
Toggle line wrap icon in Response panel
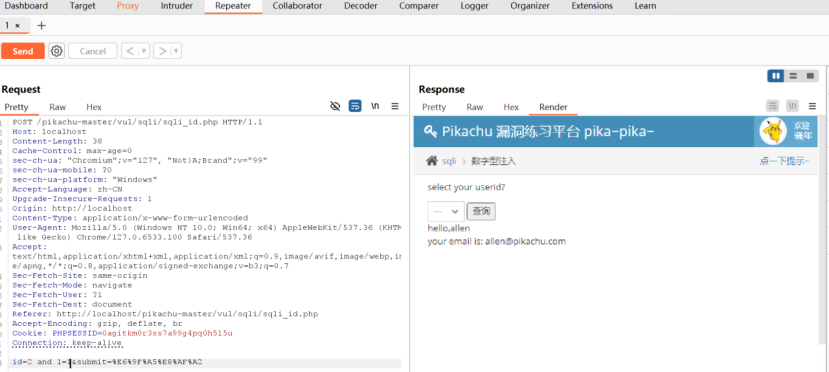click(x=772, y=106)
